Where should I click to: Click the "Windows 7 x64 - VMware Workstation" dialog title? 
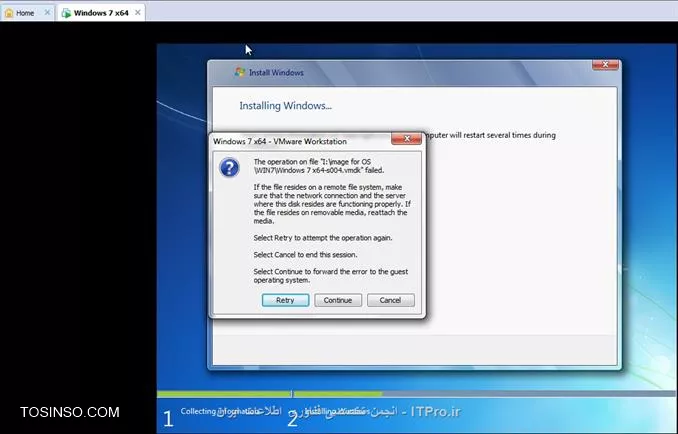coord(280,141)
